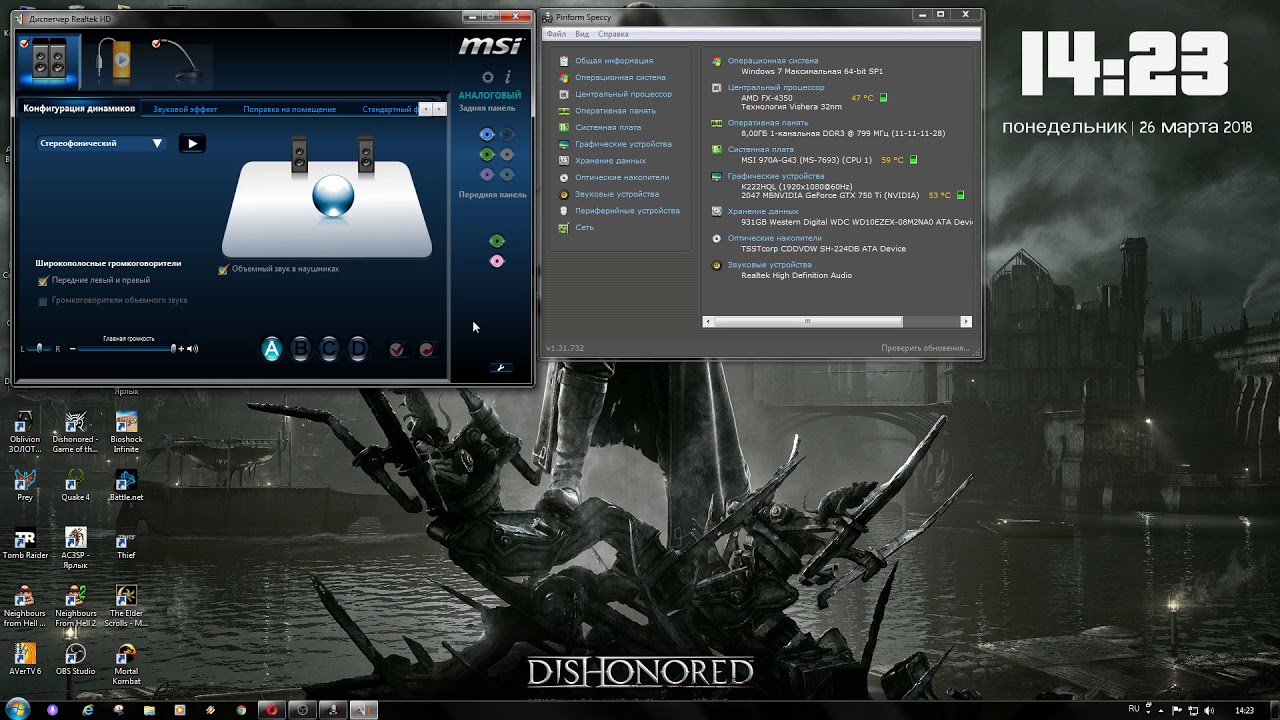
Task: Select 'Звуковые устройства' in Speccy sidebar
Action: coord(617,194)
